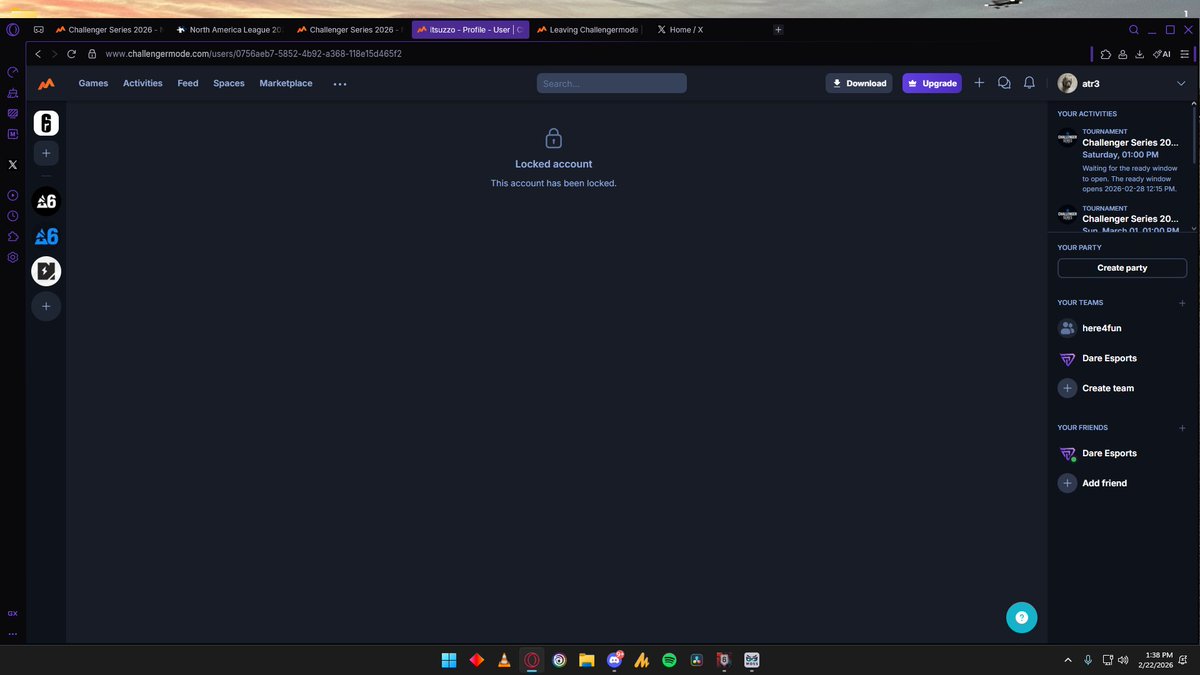Viewport: 1200px width, 675px height.
Task: Open the atr3 profile avatar
Action: (1068, 84)
